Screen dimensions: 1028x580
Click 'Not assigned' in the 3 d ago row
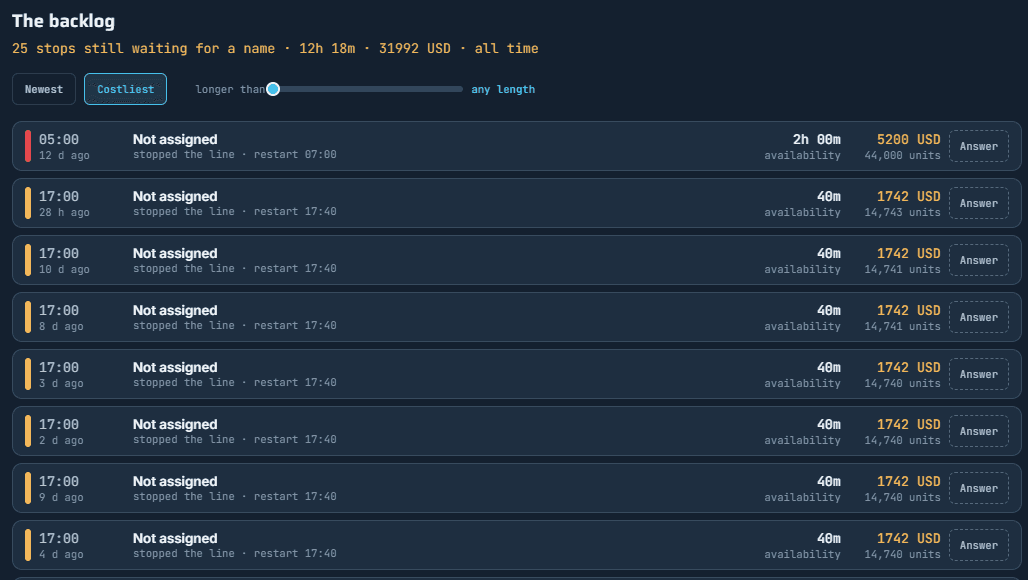pyautogui.click(x=175, y=367)
